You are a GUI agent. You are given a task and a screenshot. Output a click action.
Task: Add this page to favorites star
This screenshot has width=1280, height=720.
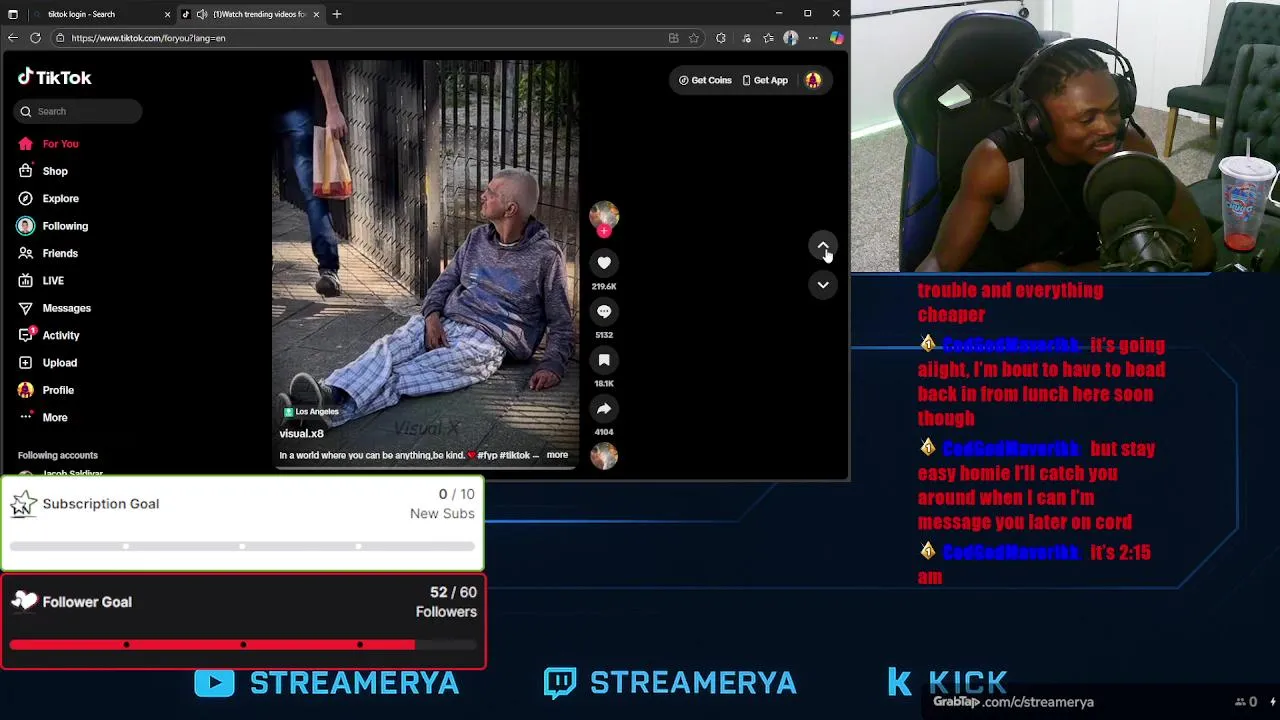pyautogui.click(x=693, y=38)
